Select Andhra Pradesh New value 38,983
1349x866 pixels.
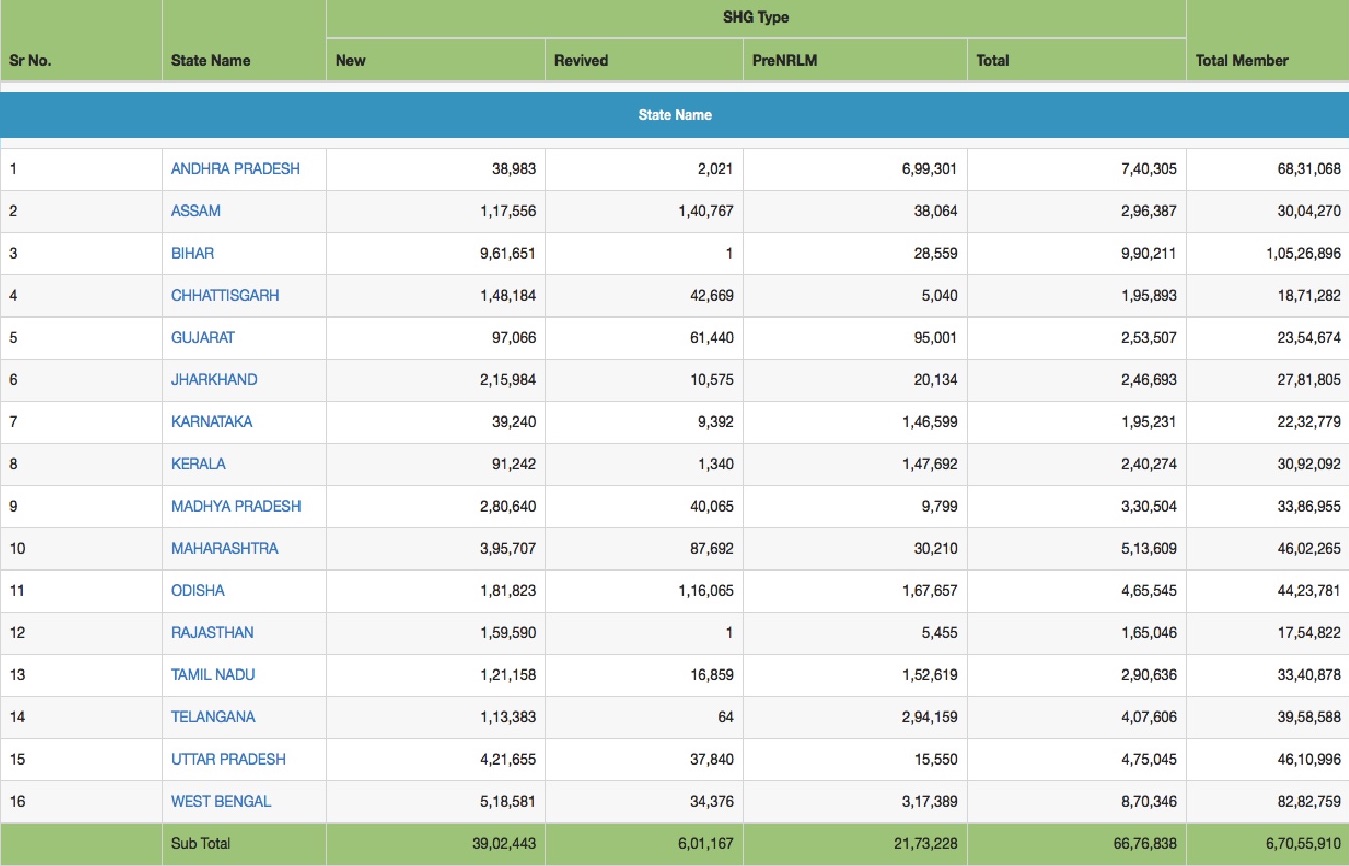(514, 169)
